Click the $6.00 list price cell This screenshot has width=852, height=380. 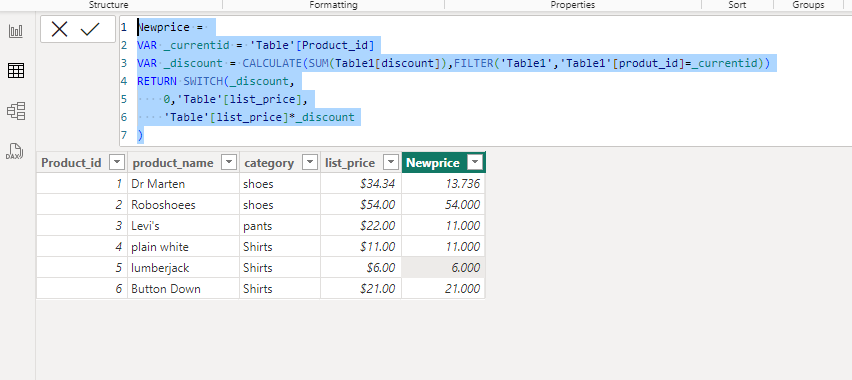click(x=361, y=267)
